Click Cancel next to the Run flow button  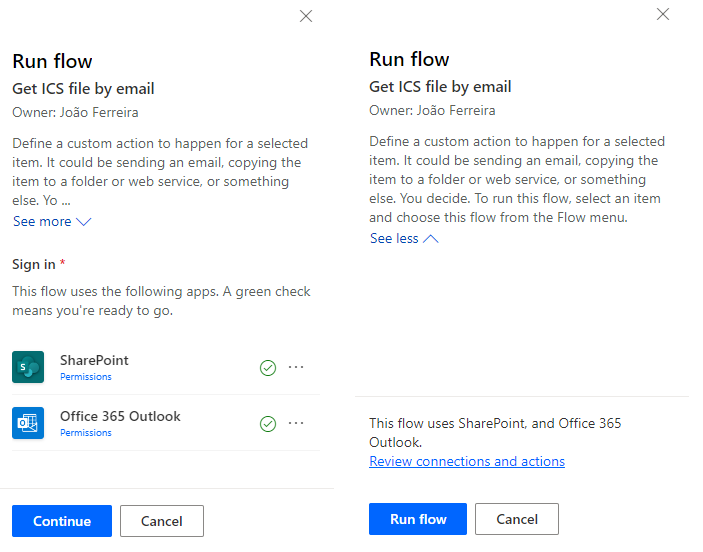coord(517,519)
